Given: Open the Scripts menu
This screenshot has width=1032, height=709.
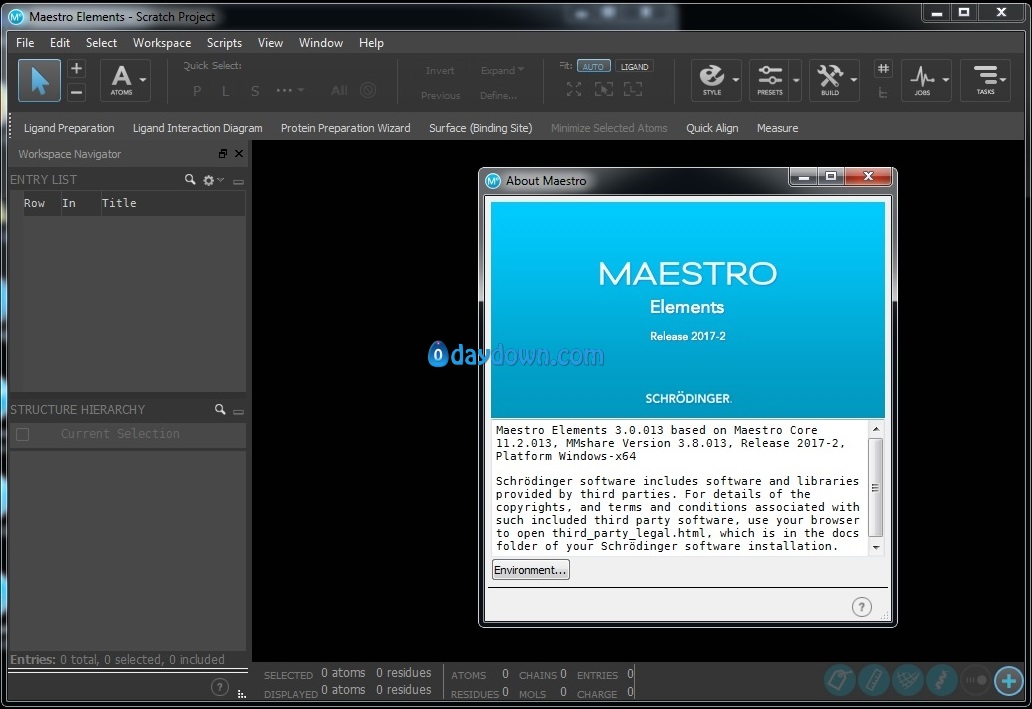Looking at the screenshot, I should coord(224,43).
